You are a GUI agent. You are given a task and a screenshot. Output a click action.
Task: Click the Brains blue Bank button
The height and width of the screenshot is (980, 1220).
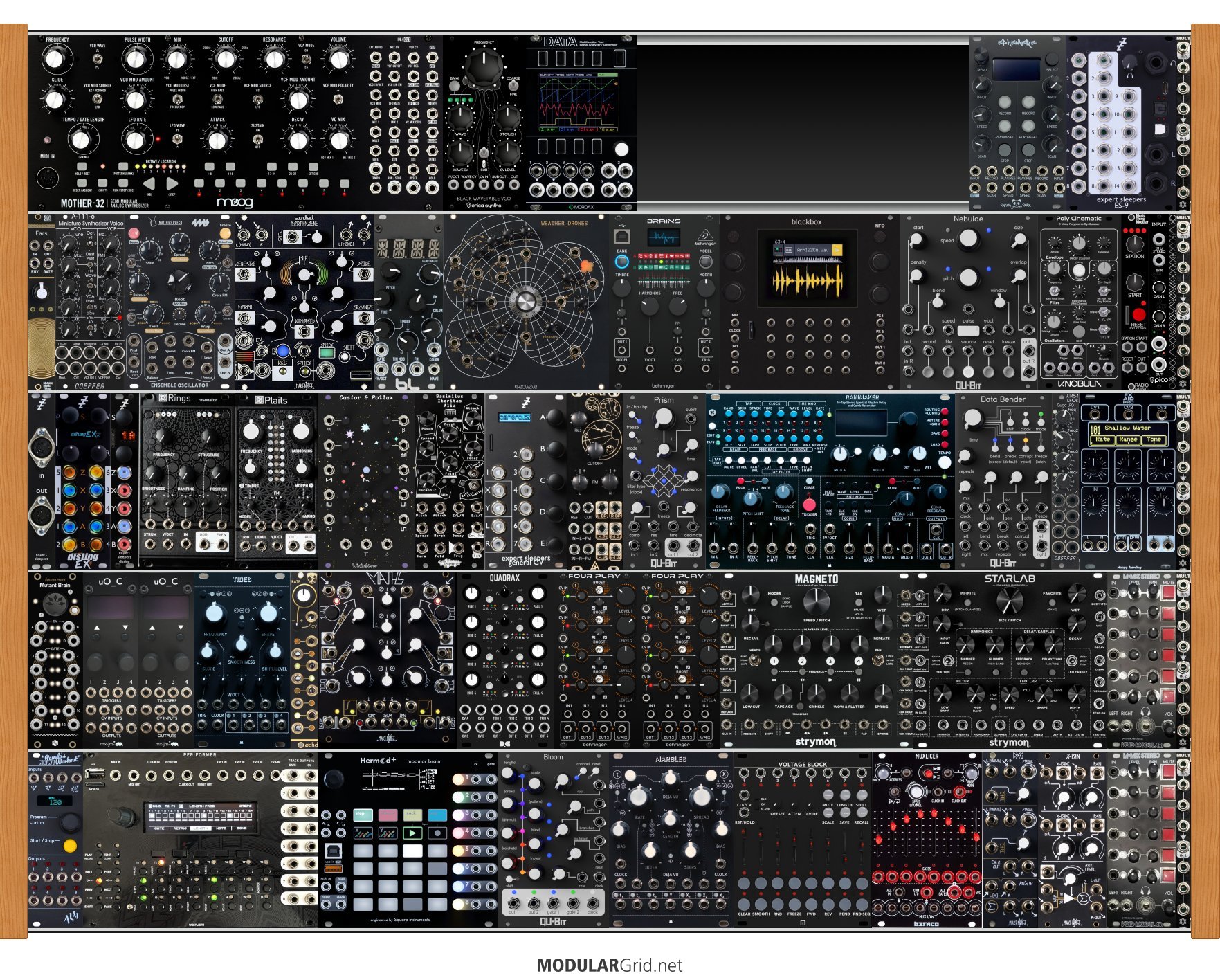click(622, 262)
